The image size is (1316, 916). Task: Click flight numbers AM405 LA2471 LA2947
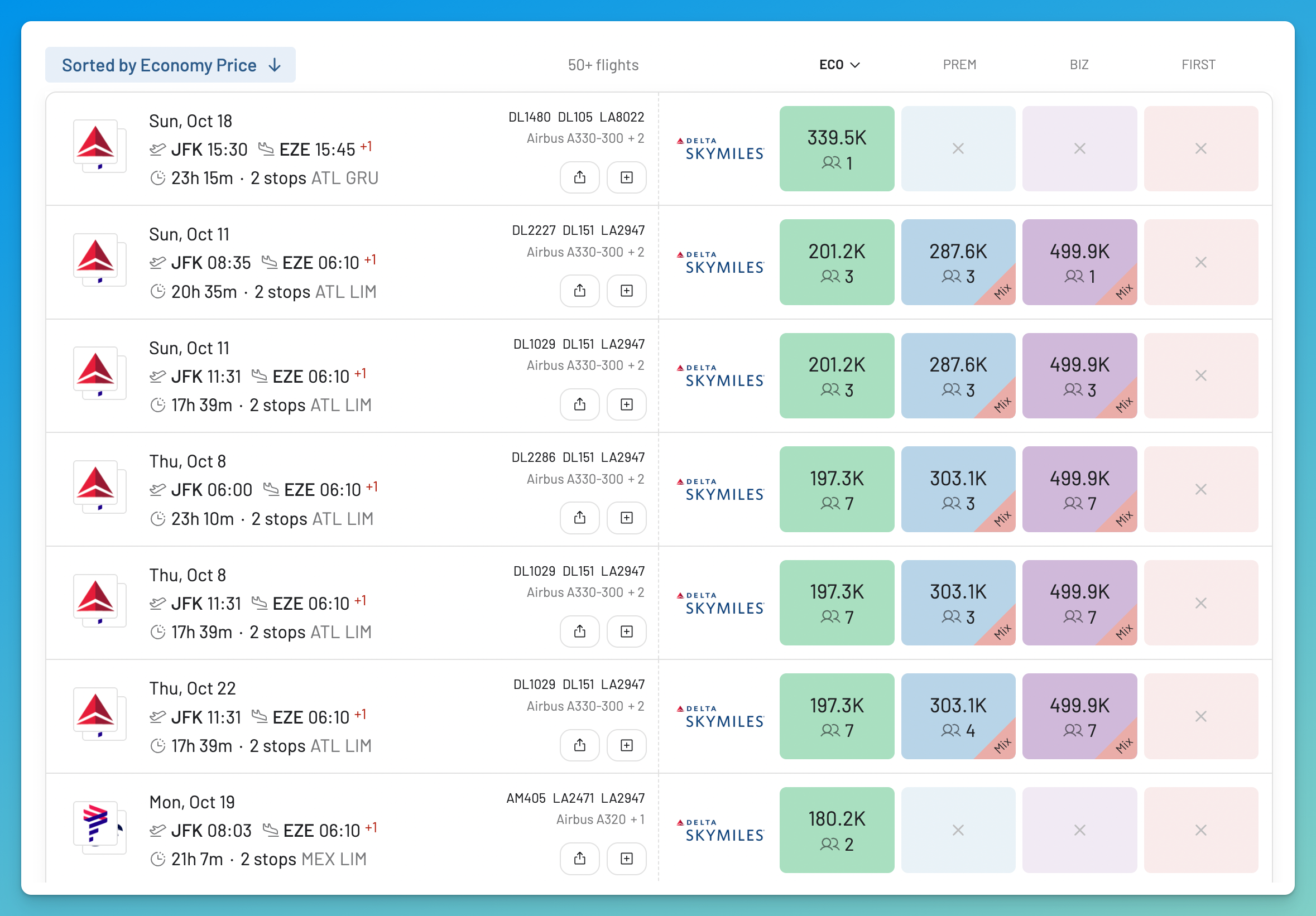[x=575, y=798]
